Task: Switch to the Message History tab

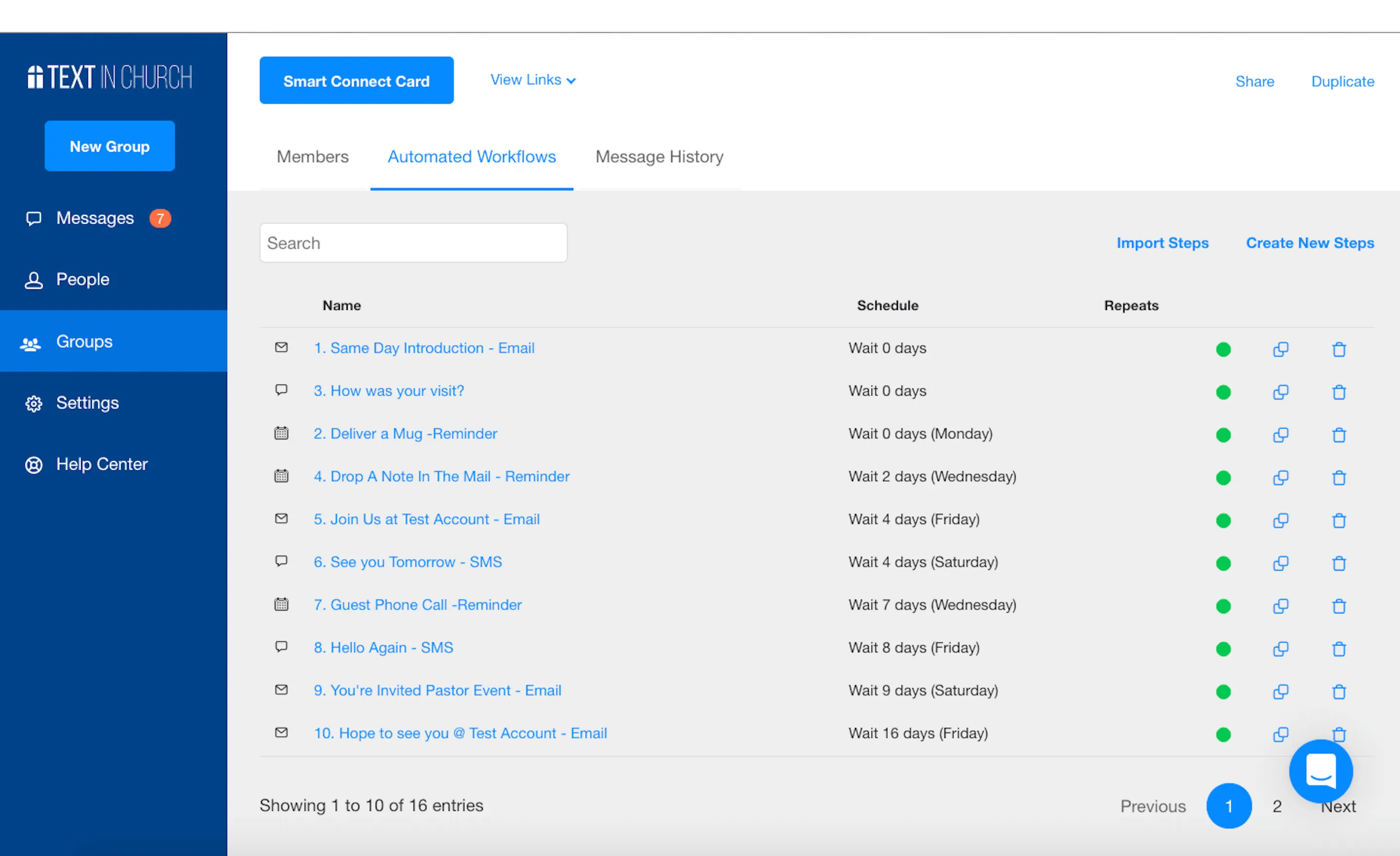Action: pos(659,156)
